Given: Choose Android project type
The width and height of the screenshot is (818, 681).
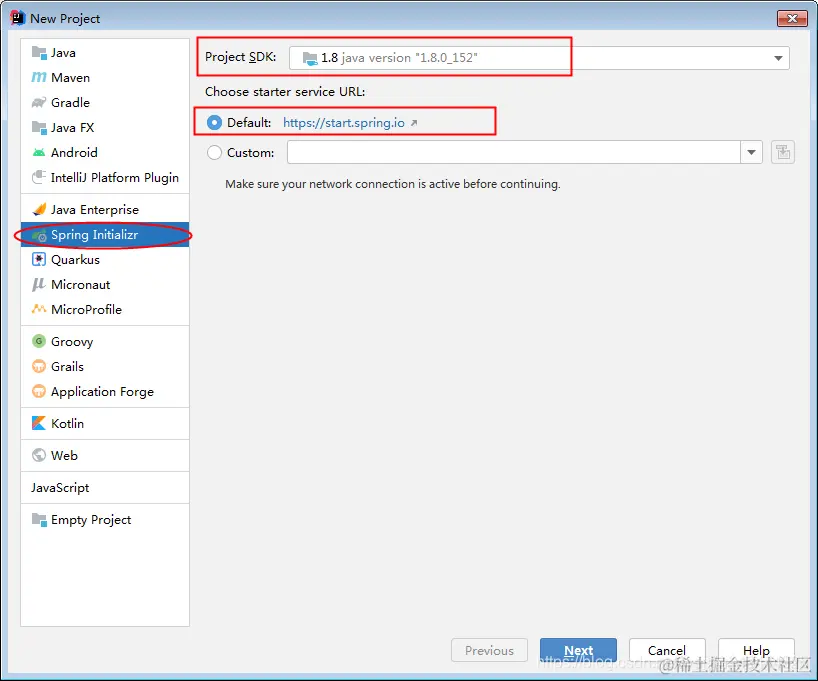Looking at the screenshot, I should (x=105, y=153).
